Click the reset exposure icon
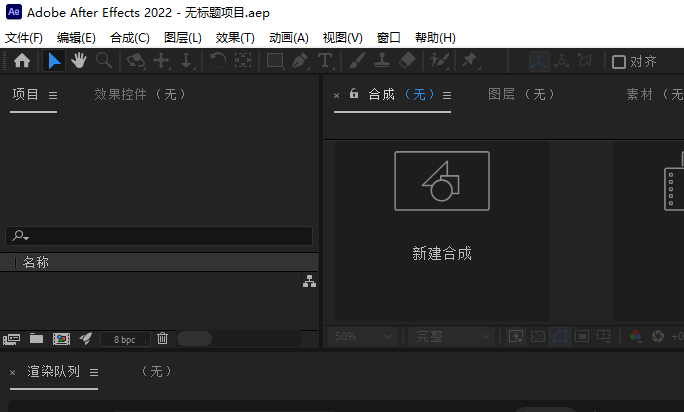Image resolution: width=684 pixels, height=412 pixels. tap(658, 336)
